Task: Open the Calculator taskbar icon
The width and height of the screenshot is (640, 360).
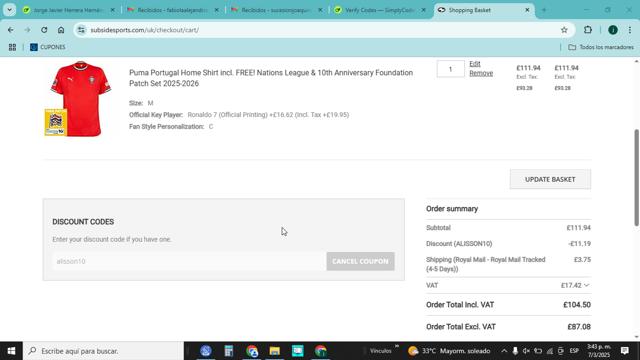Action: coord(229,351)
